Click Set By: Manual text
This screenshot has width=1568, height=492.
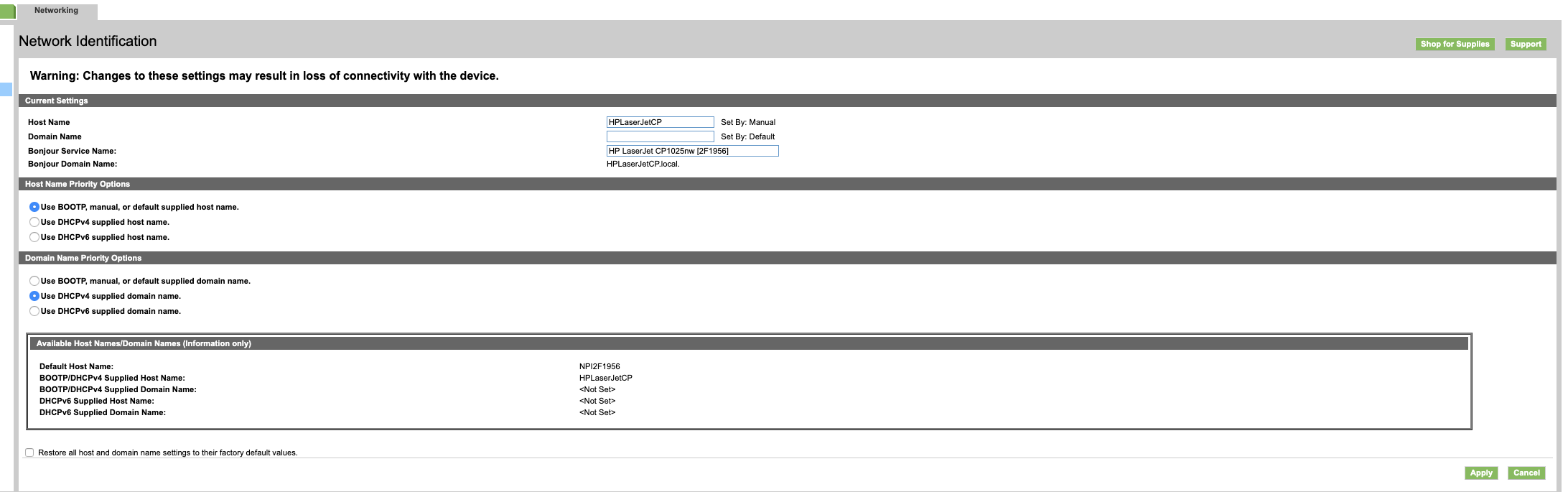click(x=748, y=122)
